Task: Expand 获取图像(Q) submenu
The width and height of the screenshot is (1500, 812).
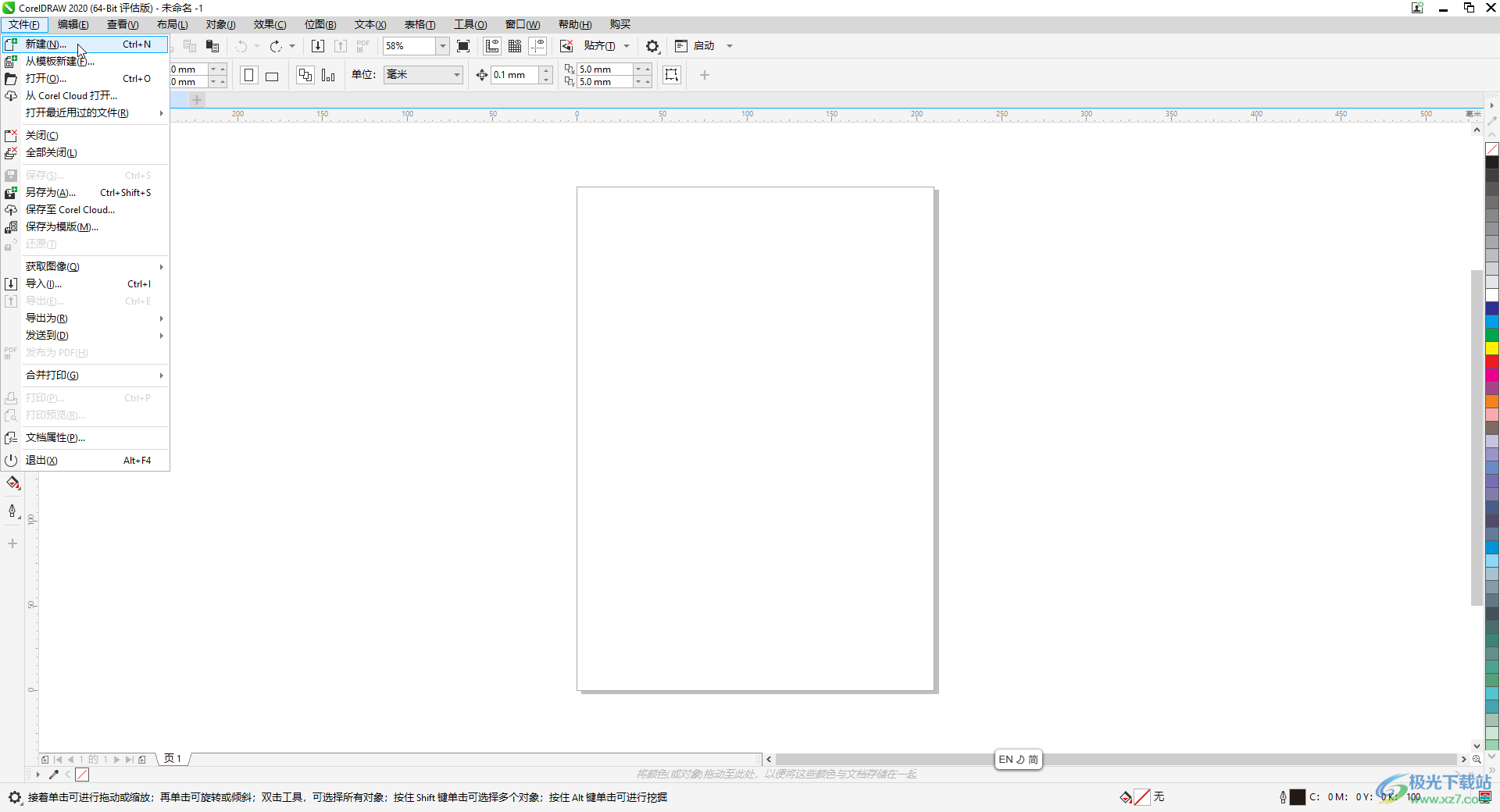Action: [x=85, y=266]
